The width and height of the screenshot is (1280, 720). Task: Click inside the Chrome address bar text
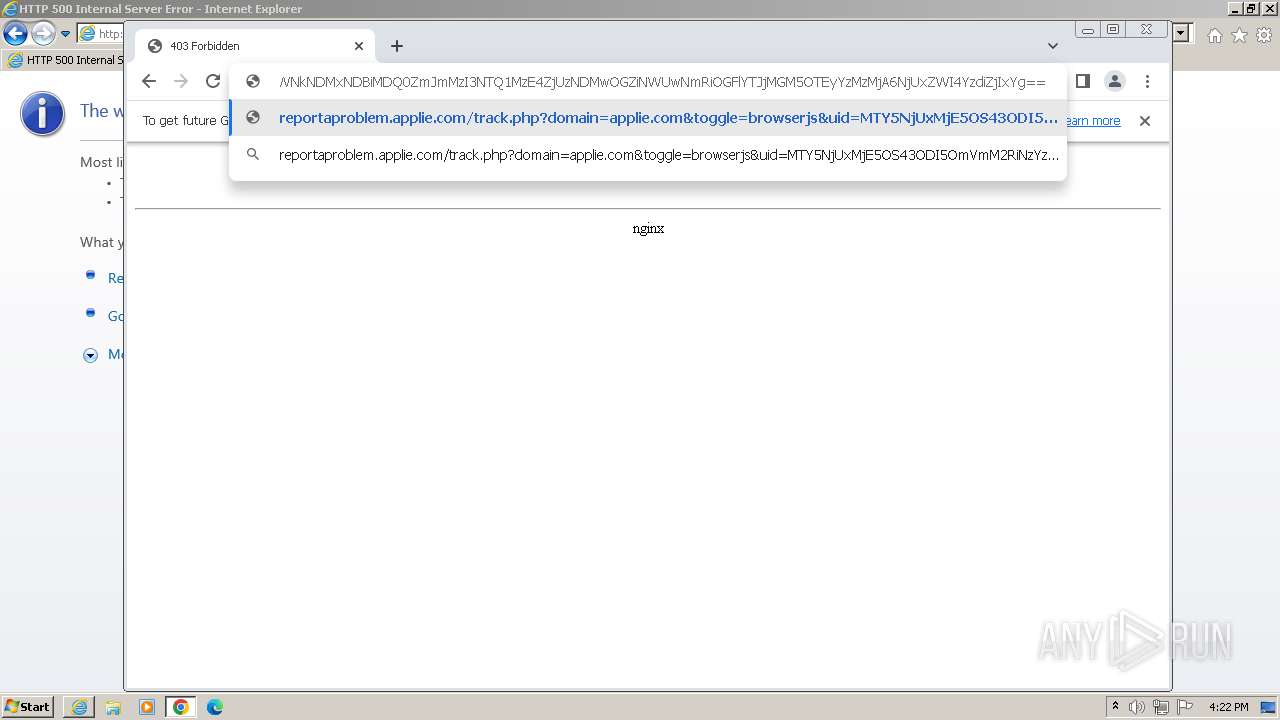[662, 82]
